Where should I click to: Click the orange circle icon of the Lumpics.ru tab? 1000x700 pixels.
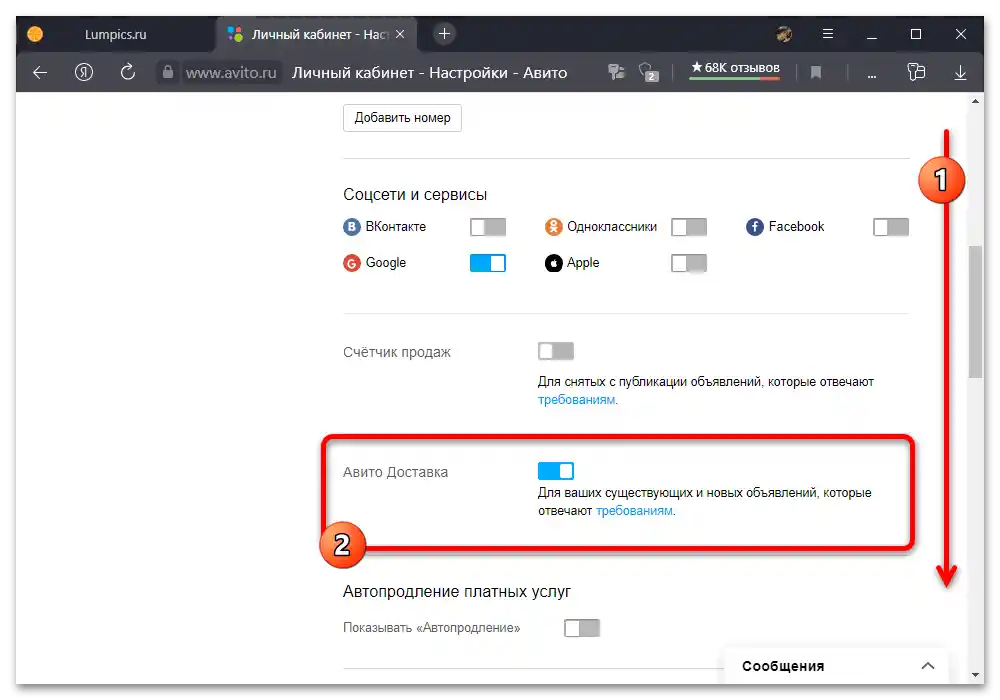(35, 34)
